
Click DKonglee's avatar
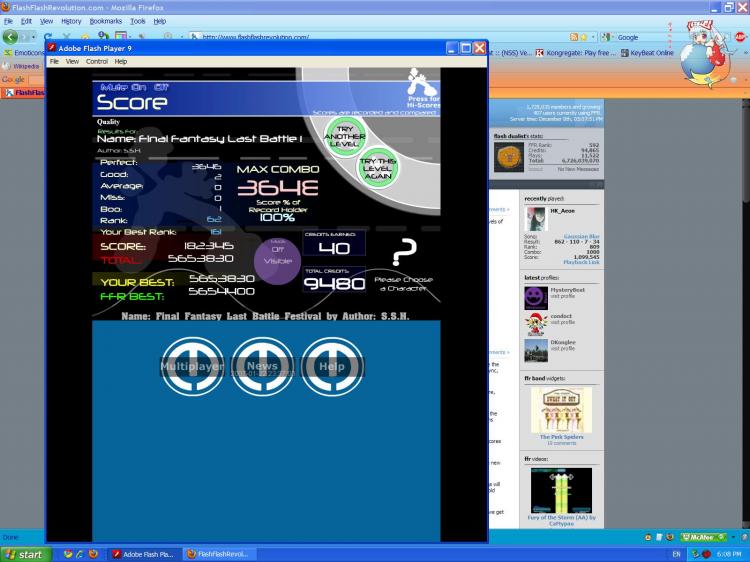(x=536, y=351)
